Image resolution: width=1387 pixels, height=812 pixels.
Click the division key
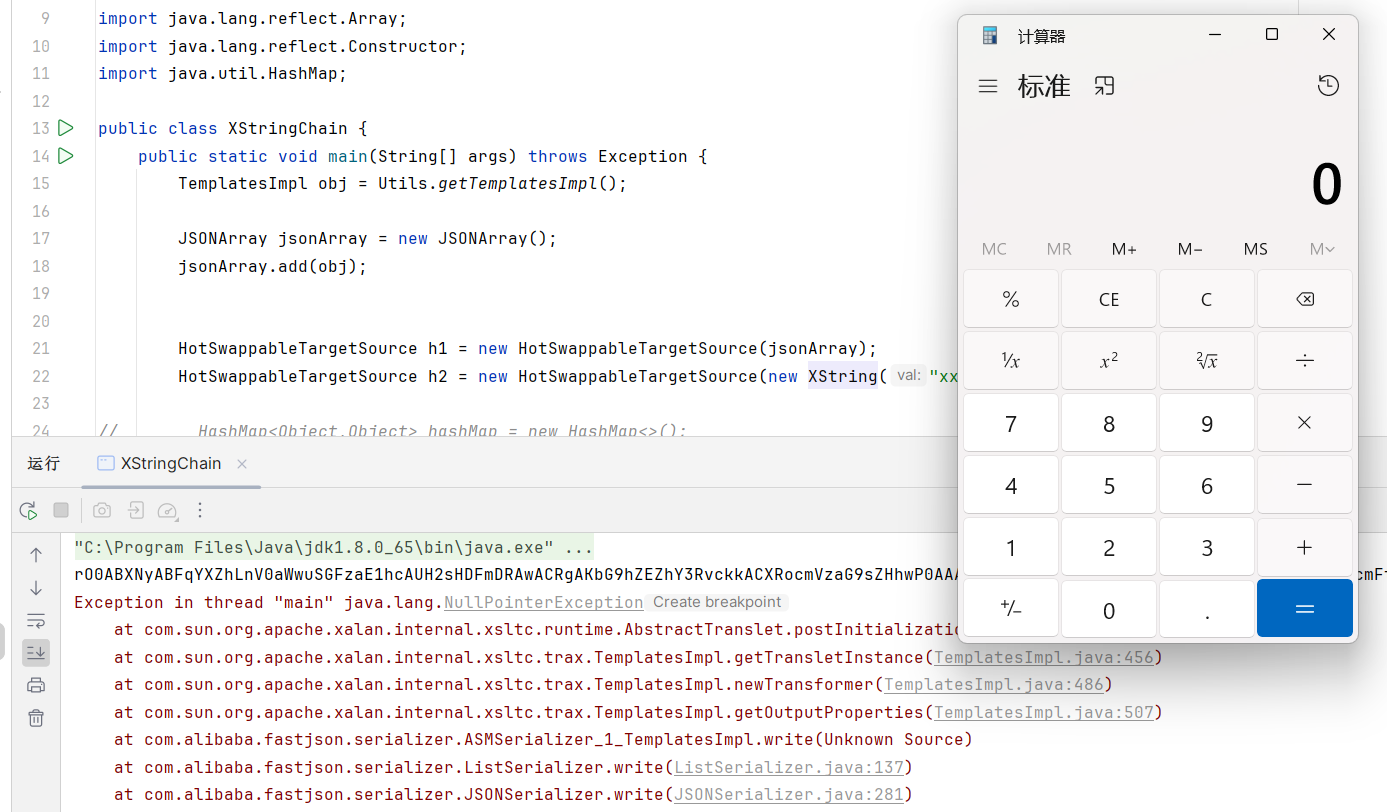click(x=1305, y=362)
